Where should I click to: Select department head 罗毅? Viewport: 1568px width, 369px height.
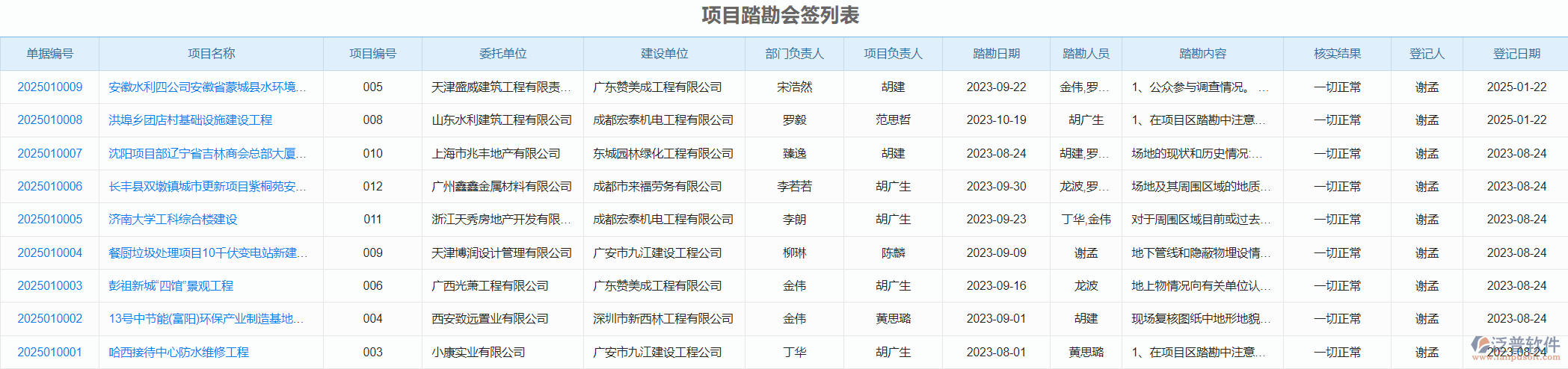[795, 120]
